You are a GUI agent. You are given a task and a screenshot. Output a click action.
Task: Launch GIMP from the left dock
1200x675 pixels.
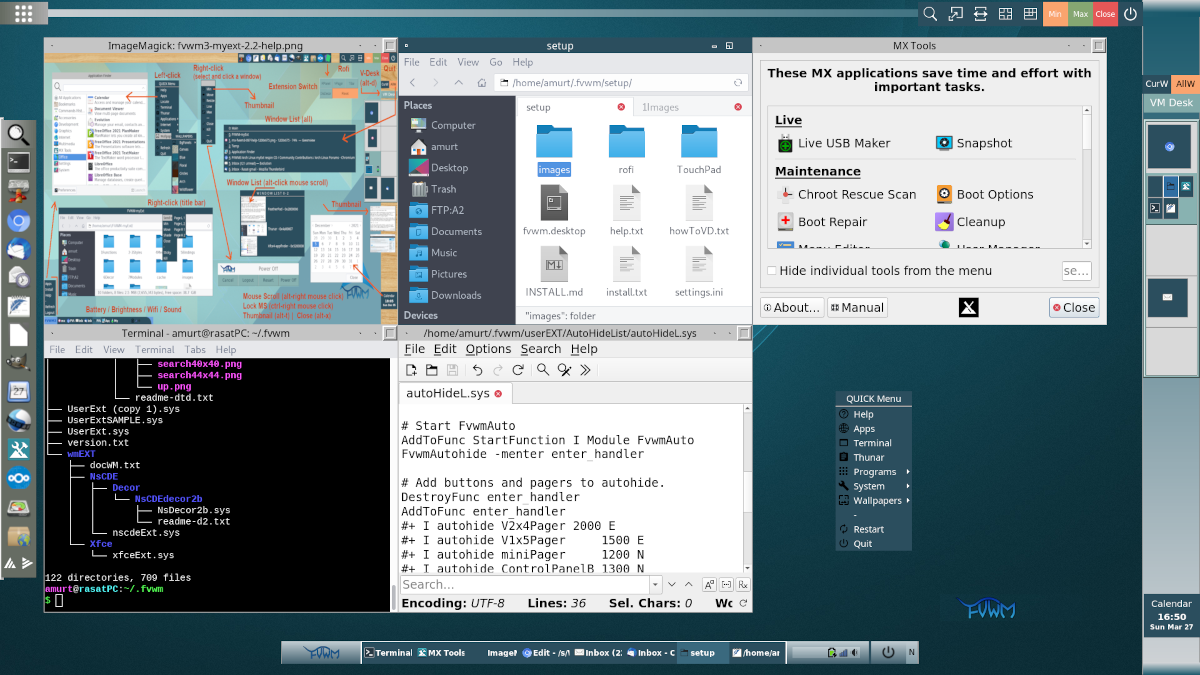click(18, 362)
